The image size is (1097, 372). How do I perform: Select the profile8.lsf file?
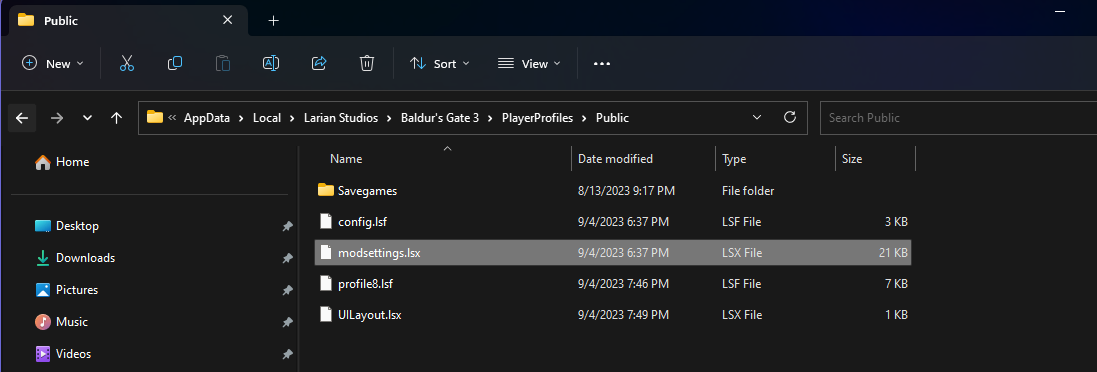(613, 283)
